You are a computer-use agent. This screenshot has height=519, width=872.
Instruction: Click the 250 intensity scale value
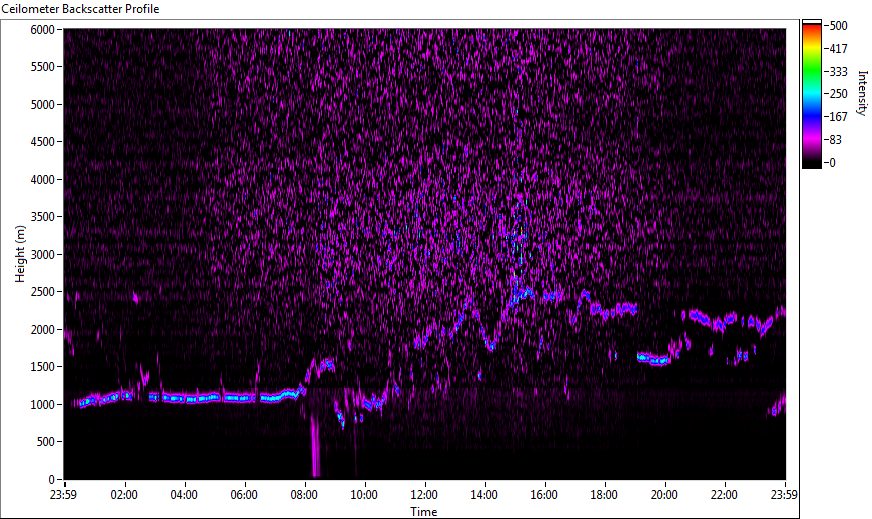pos(838,94)
